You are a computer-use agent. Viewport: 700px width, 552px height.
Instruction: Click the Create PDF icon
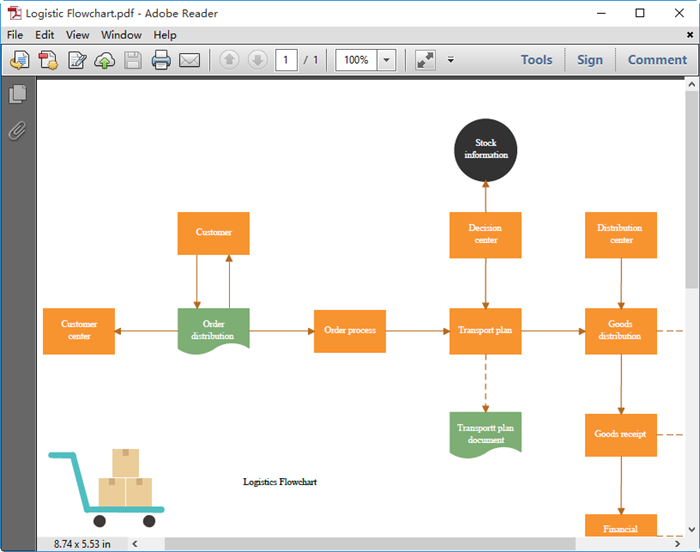pos(47,60)
